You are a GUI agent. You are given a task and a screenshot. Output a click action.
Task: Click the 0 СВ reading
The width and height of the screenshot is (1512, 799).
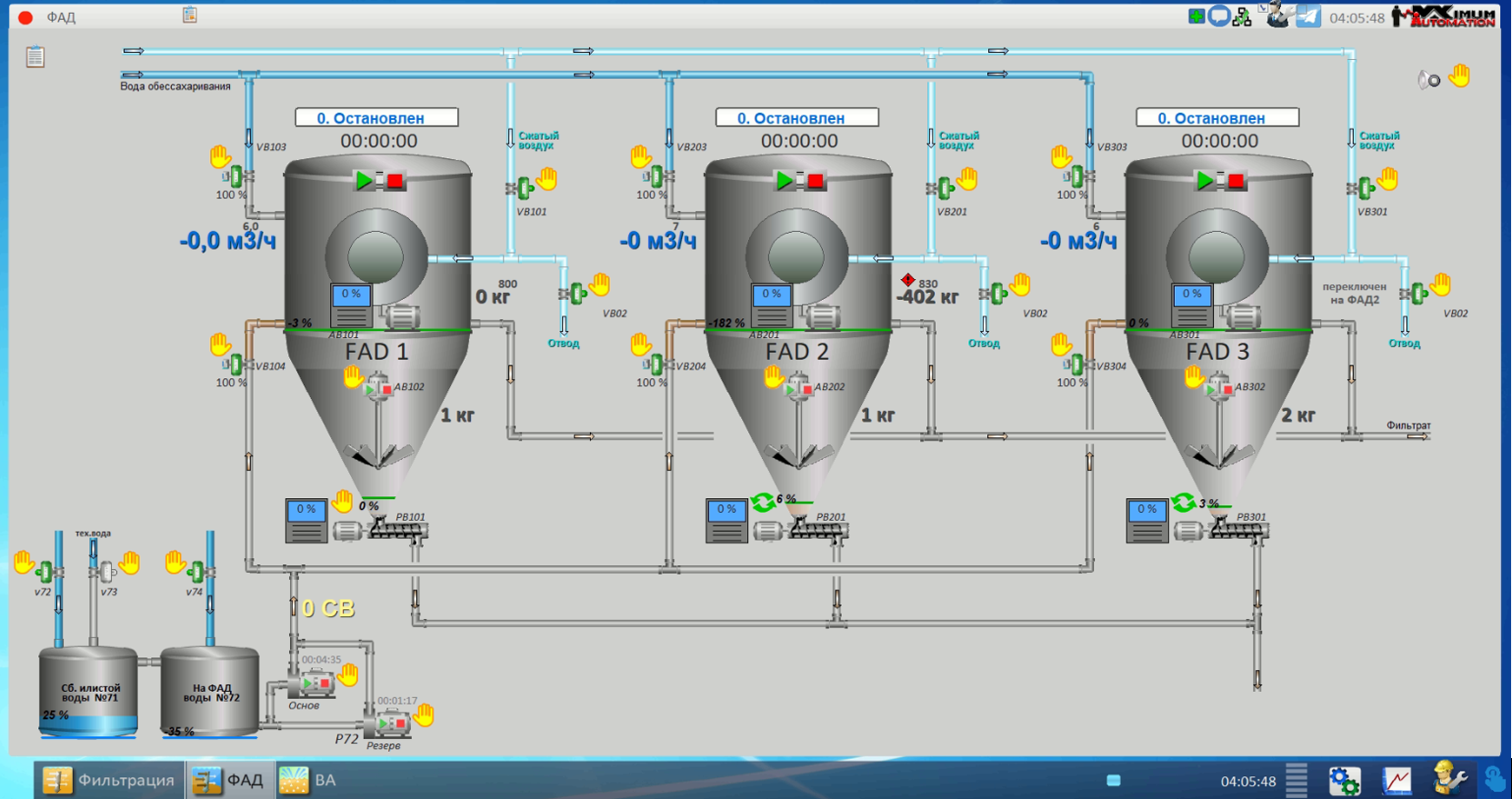coord(327,608)
